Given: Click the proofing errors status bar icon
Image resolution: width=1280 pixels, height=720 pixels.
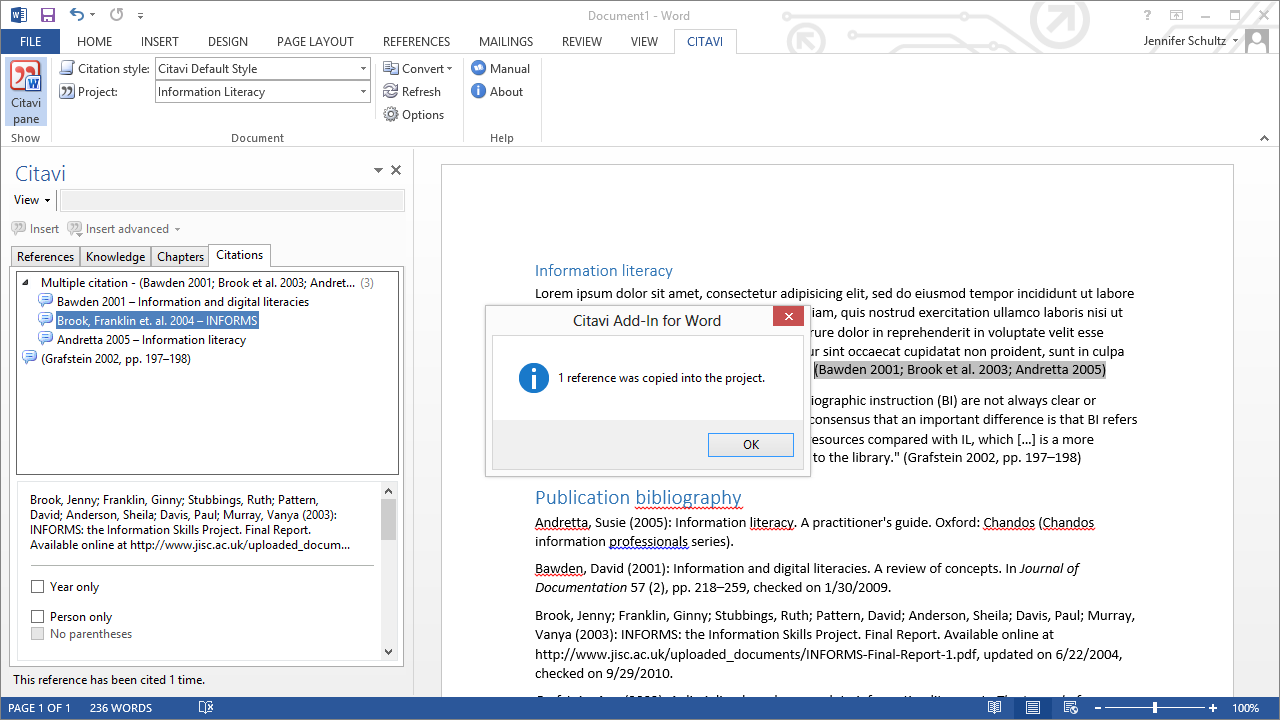Looking at the screenshot, I should coord(206,708).
